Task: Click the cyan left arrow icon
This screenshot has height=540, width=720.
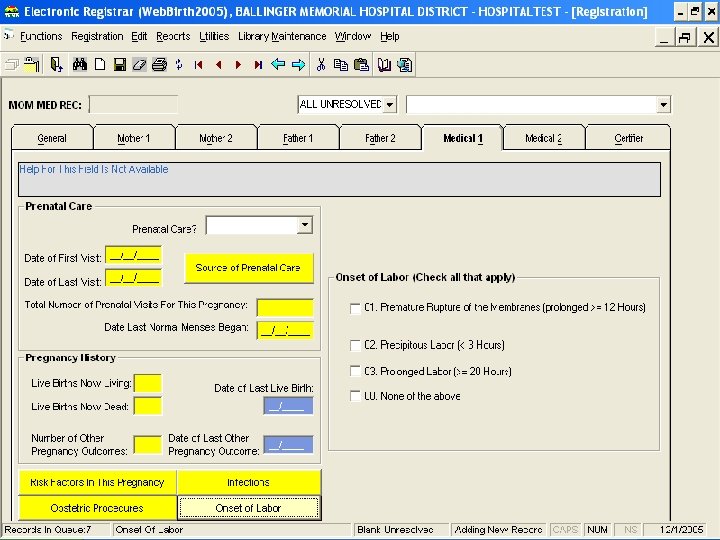Action: [x=278, y=65]
